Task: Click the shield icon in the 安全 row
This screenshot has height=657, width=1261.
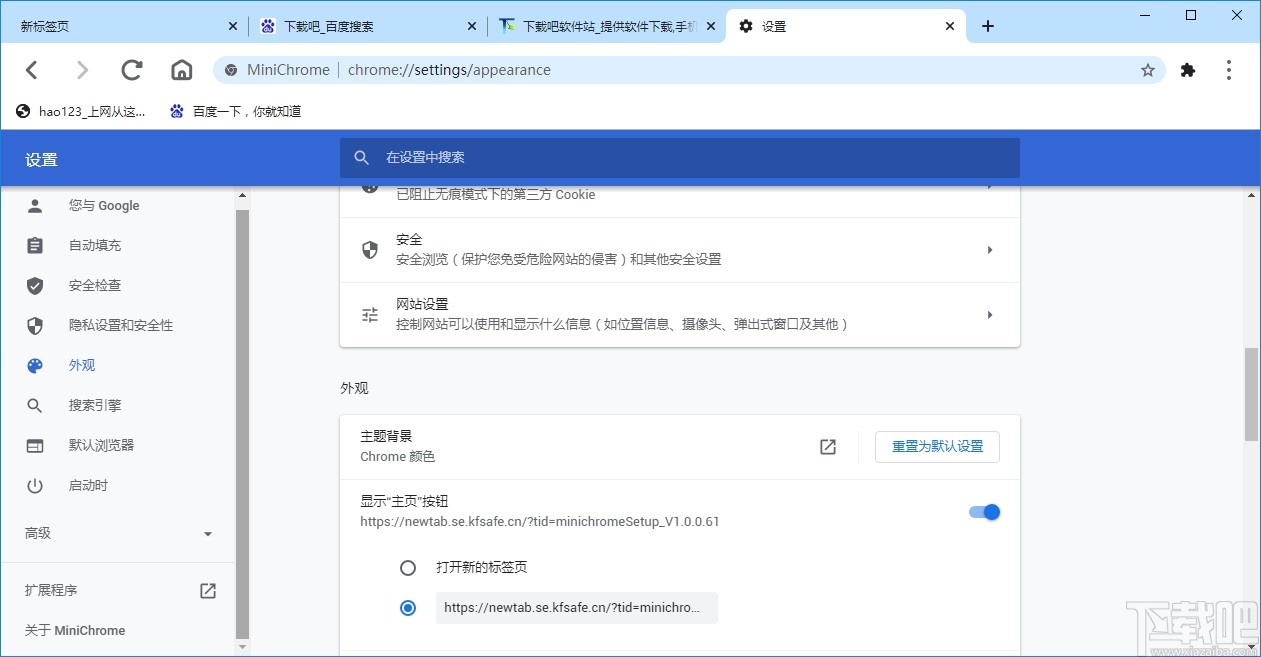Action: [x=370, y=250]
